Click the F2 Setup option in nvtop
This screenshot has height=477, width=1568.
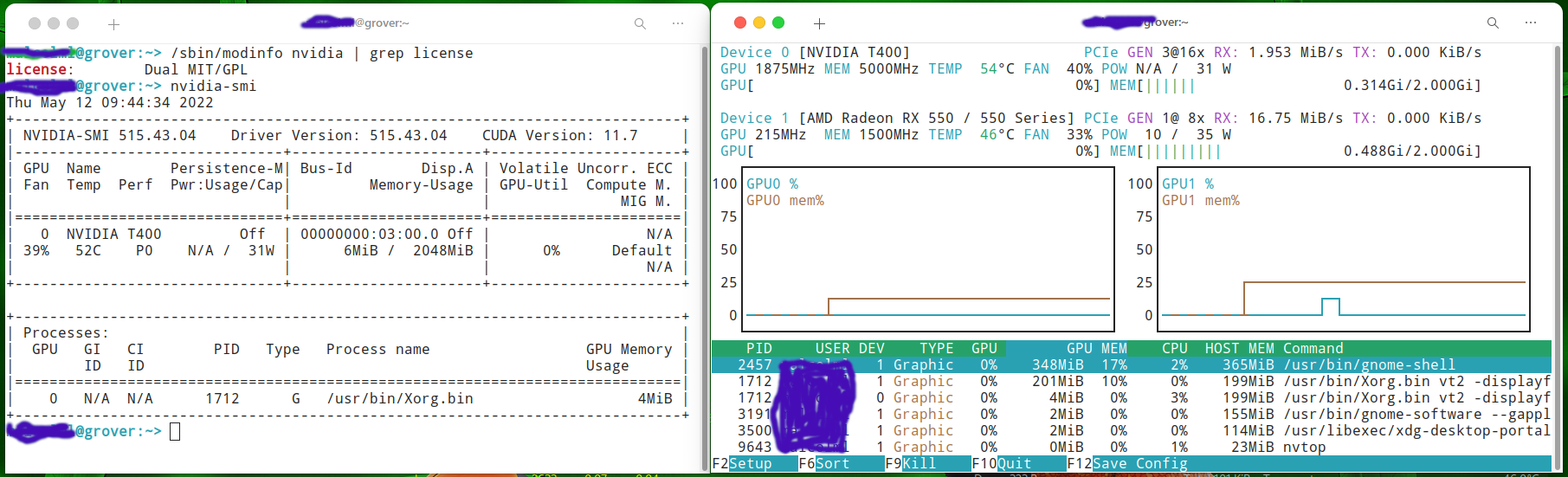click(x=742, y=464)
